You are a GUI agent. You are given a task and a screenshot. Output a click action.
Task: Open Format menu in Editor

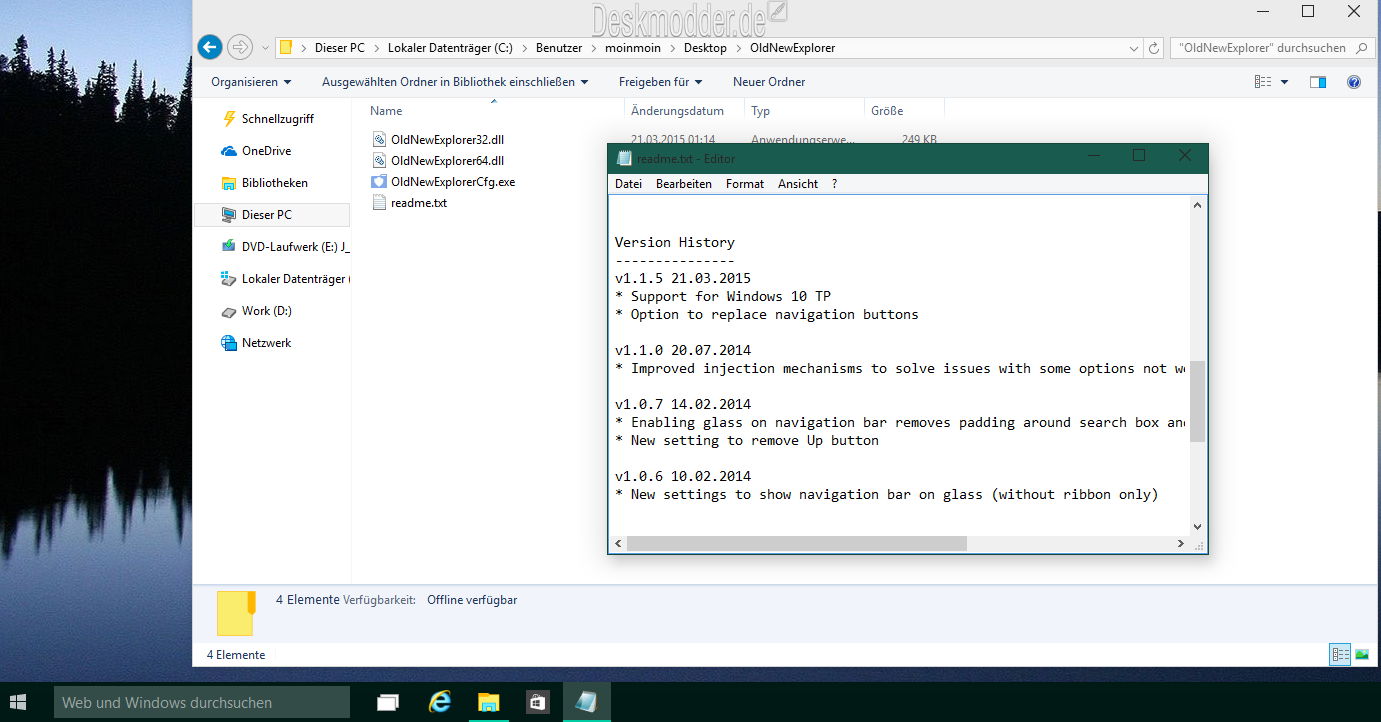745,184
